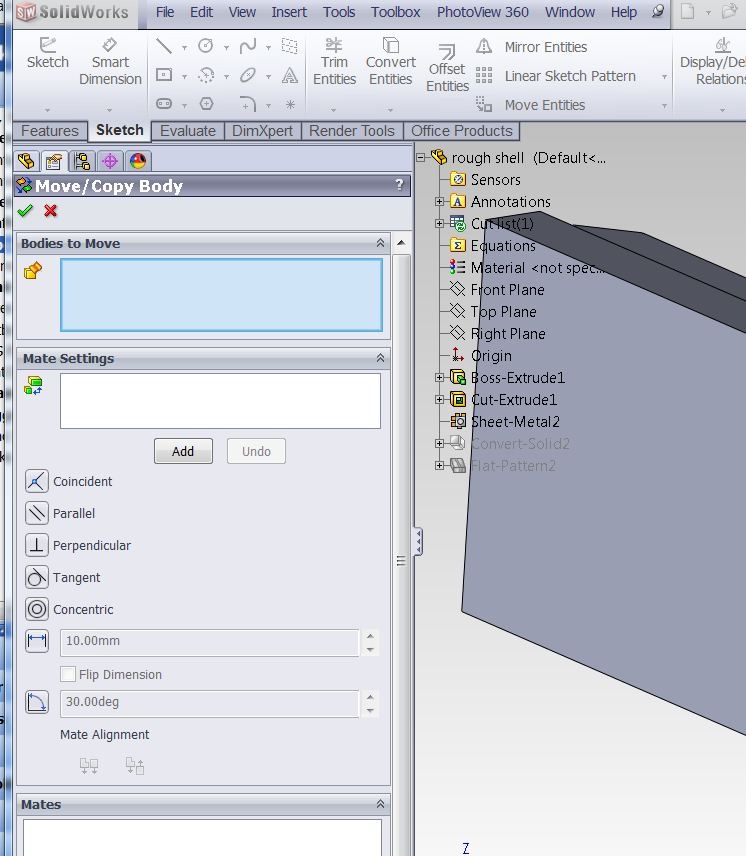Activate the Smart Dimension tool

click(110, 62)
